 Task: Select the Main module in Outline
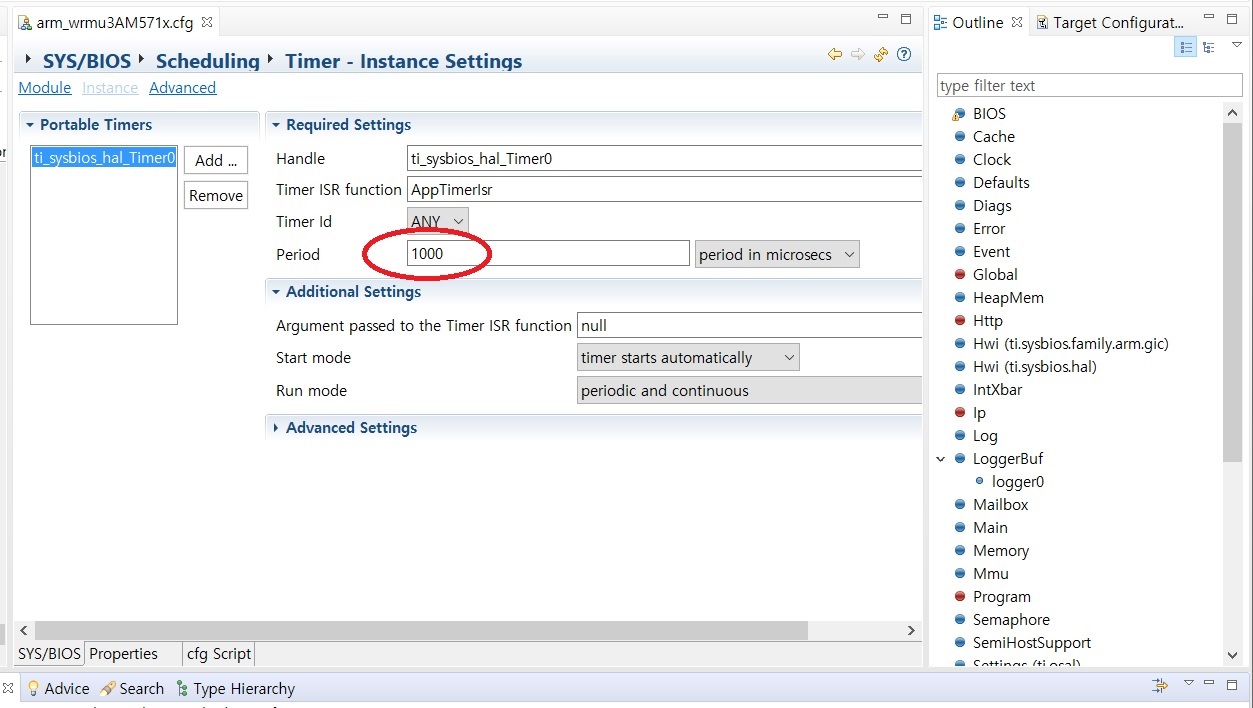coord(990,528)
